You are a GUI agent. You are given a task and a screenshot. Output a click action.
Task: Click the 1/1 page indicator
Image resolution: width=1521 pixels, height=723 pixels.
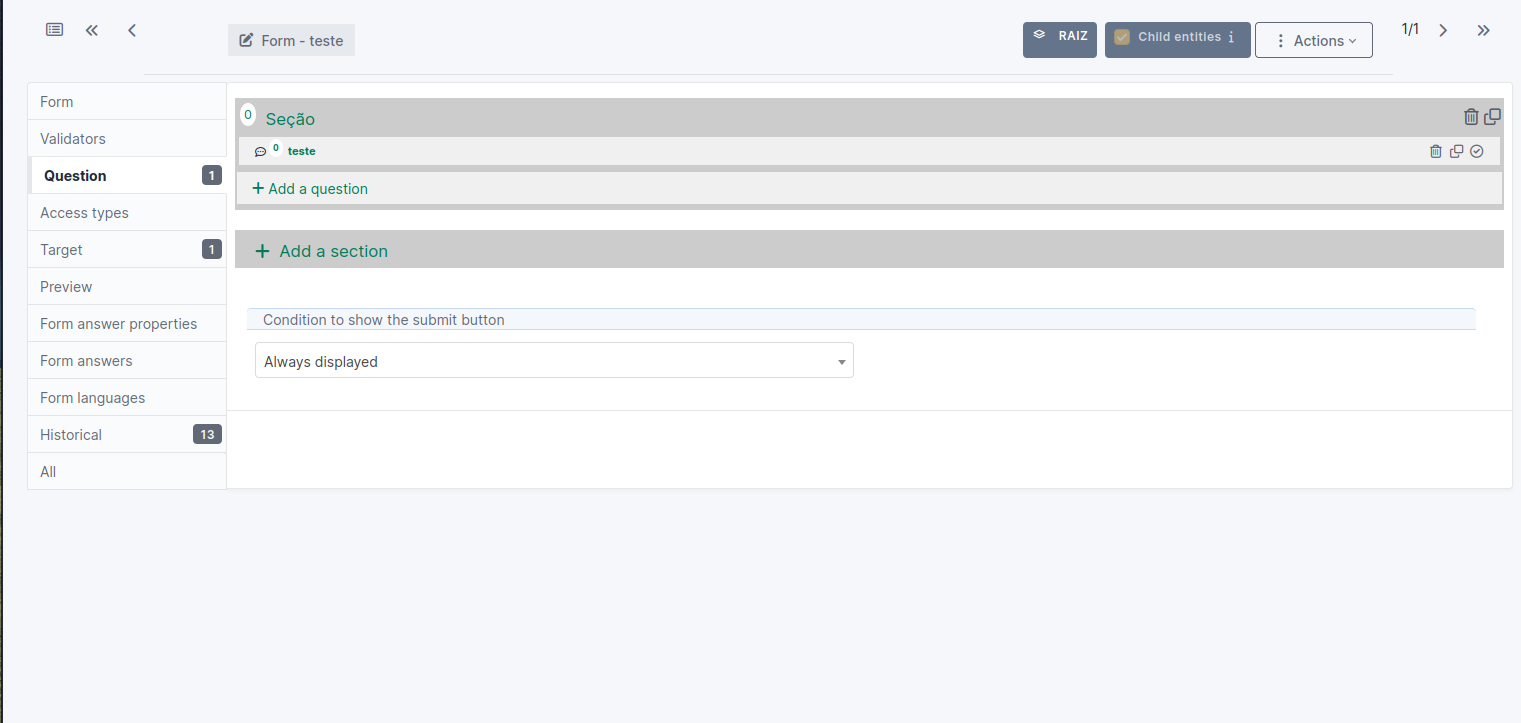[x=1410, y=29]
